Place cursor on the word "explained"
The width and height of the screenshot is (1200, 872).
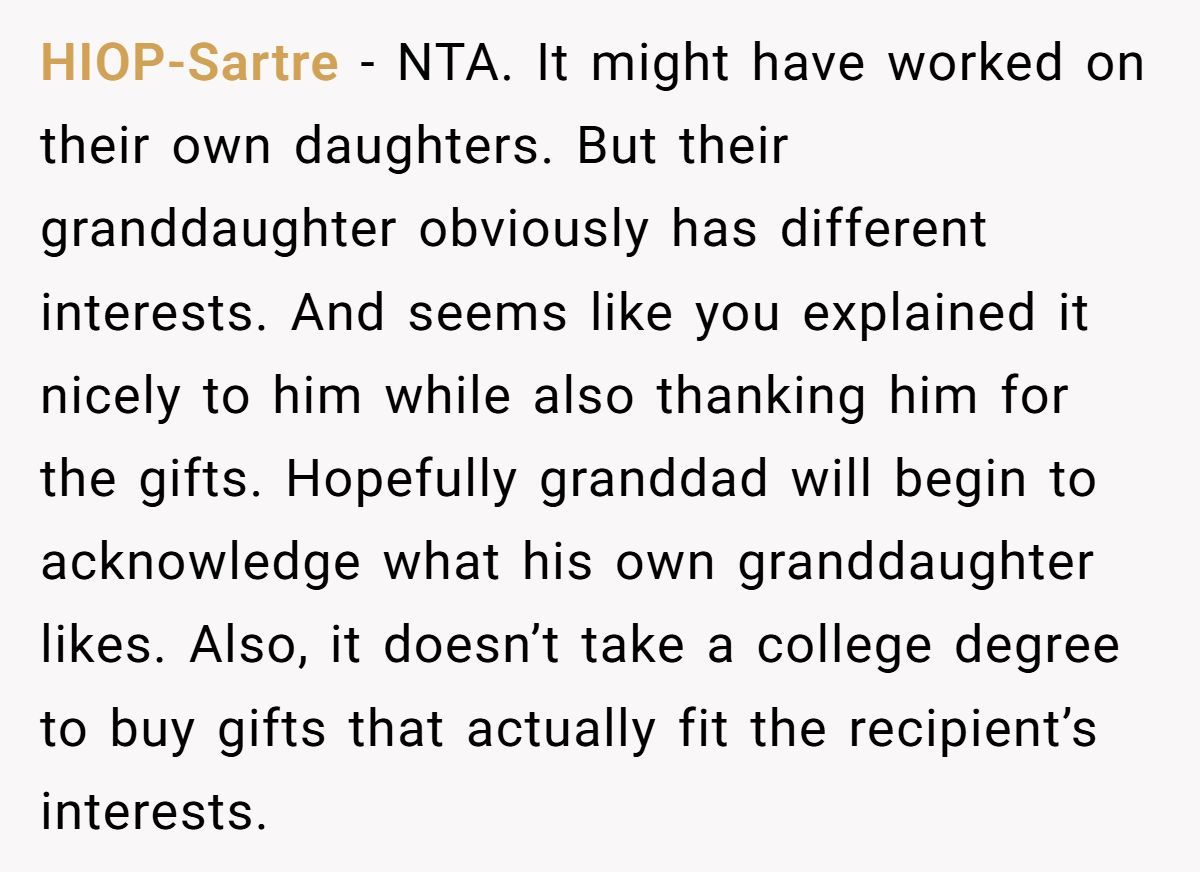tap(918, 315)
